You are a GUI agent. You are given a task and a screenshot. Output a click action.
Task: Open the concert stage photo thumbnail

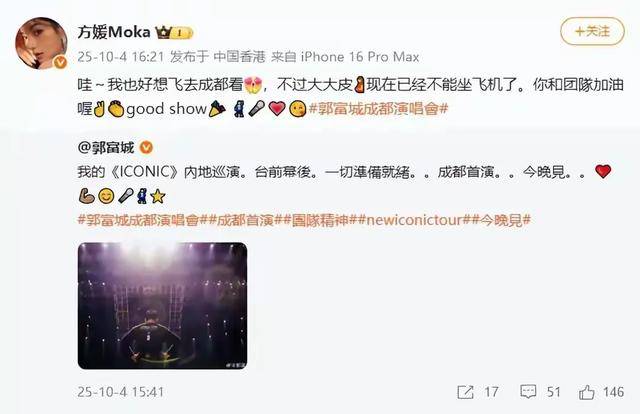(162, 306)
